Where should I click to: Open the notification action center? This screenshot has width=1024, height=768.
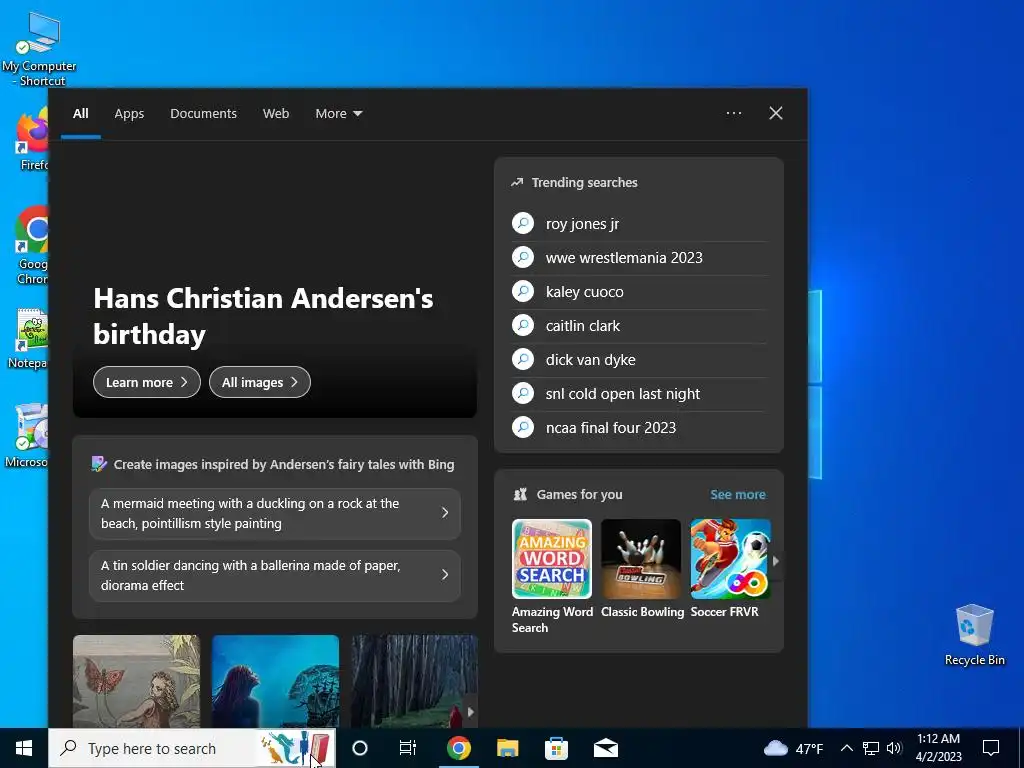point(991,748)
